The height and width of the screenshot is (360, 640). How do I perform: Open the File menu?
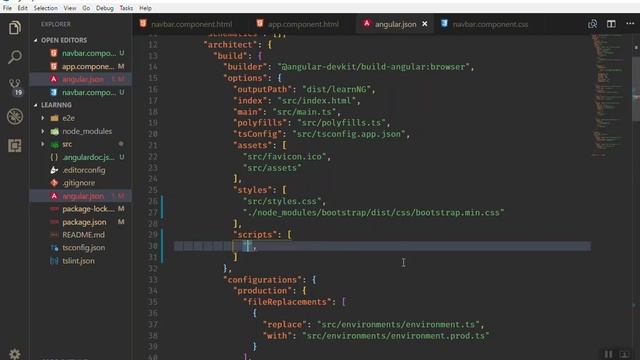pos(7,8)
